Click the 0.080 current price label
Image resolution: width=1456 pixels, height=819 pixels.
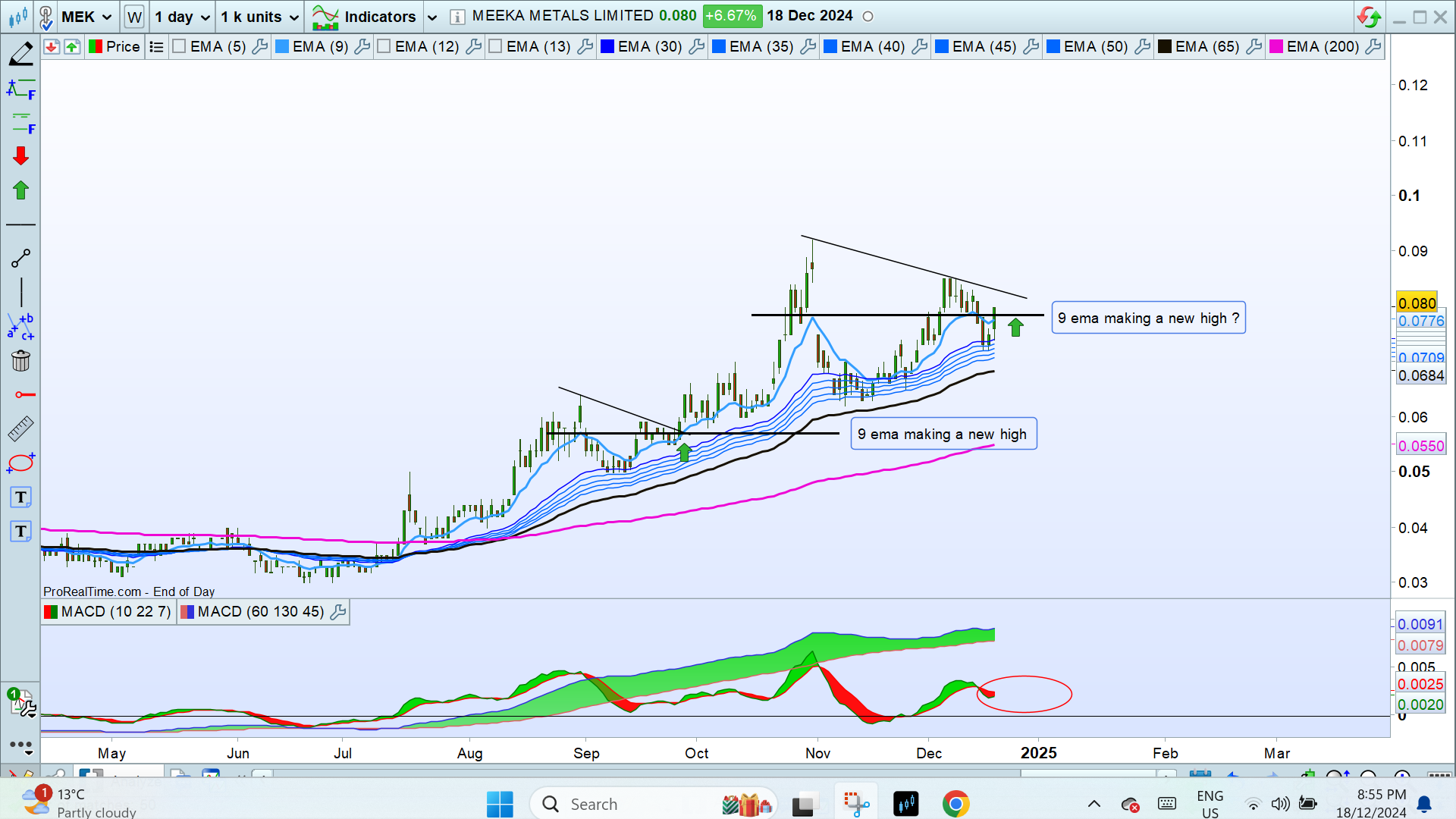pos(1417,303)
